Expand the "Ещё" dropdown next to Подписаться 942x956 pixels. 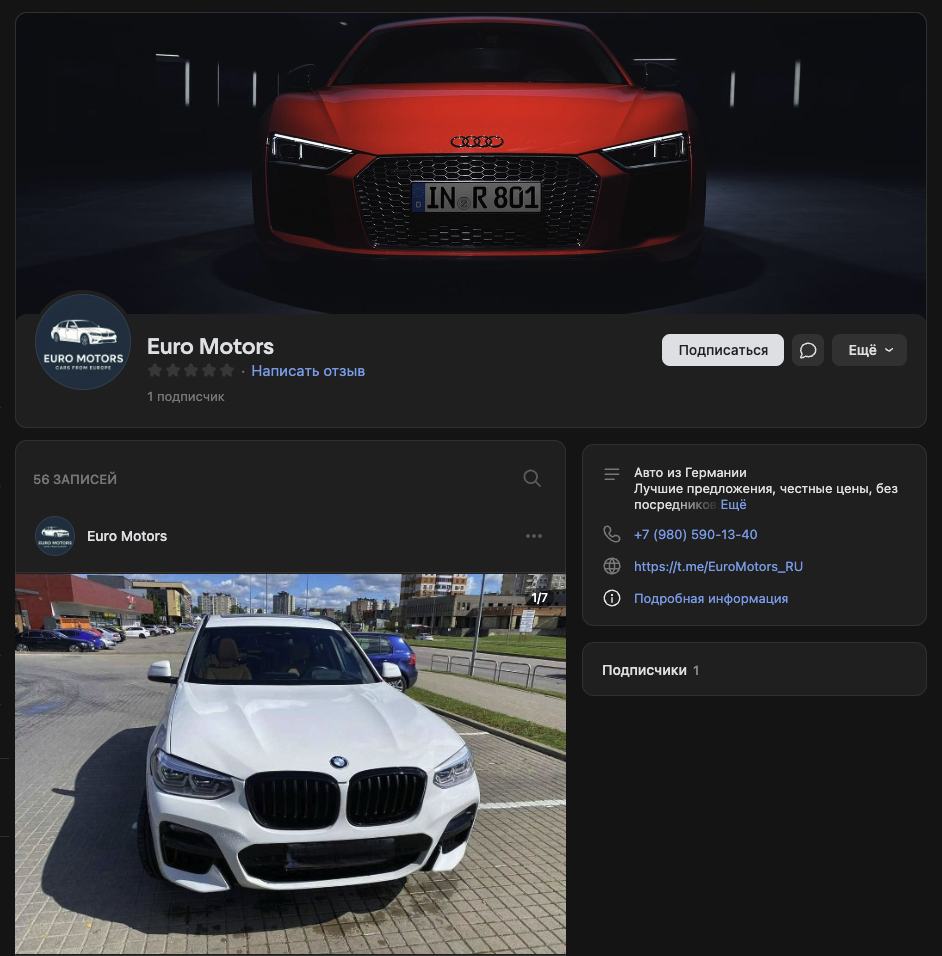tap(869, 350)
